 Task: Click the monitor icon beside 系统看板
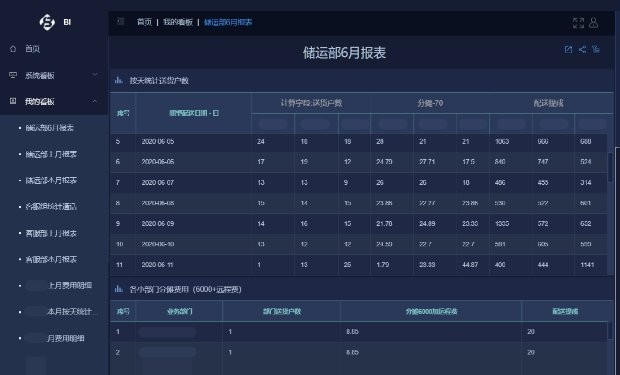click(x=13, y=75)
